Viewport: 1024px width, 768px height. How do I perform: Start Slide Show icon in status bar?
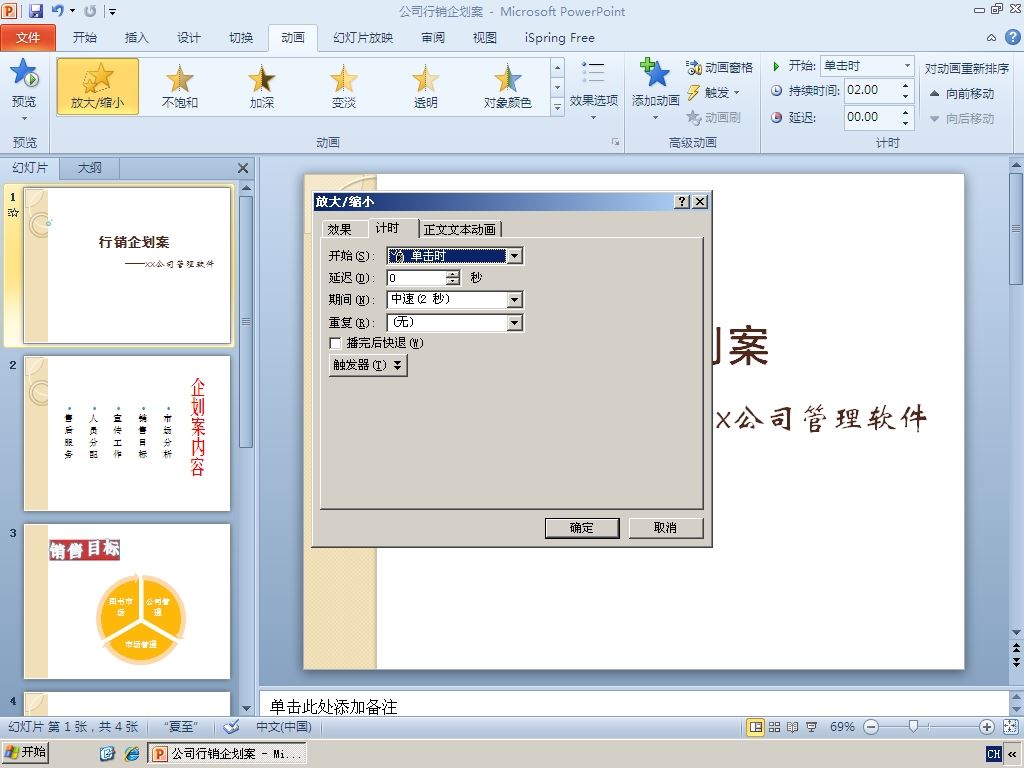coord(812,727)
